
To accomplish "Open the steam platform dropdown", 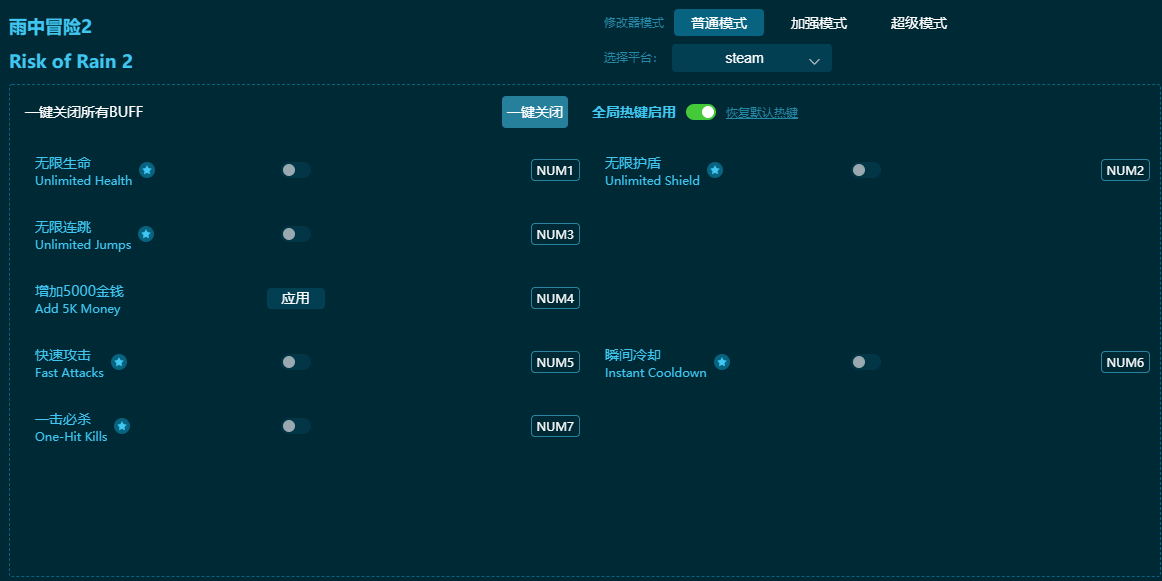I will tap(751, 58).
